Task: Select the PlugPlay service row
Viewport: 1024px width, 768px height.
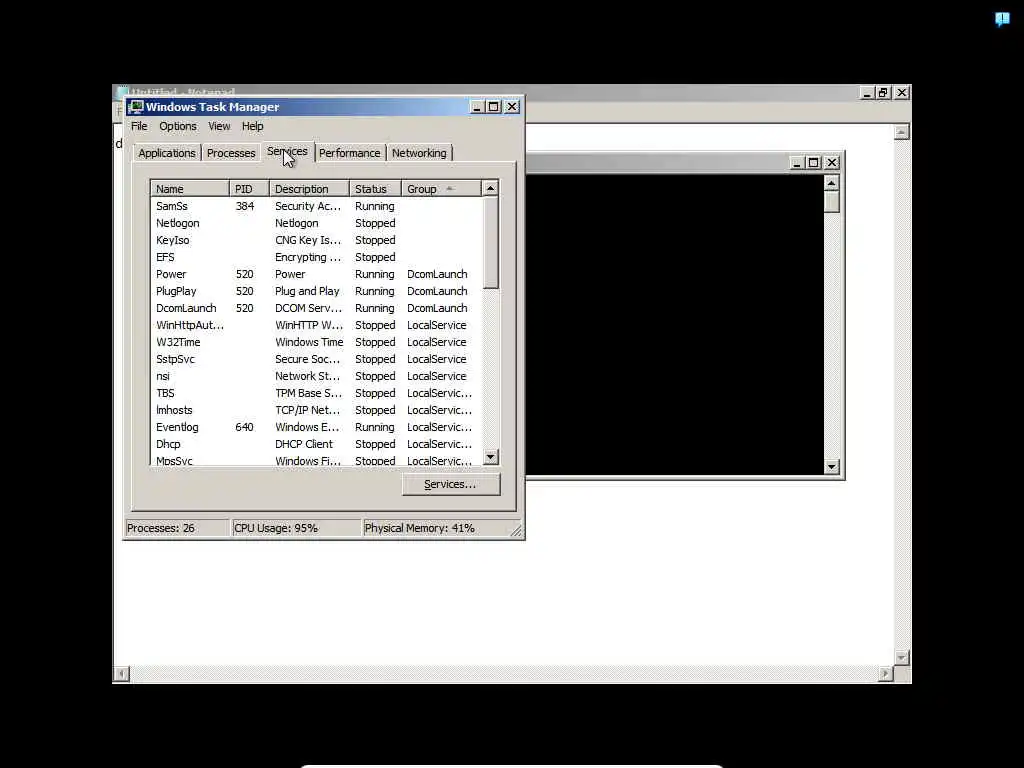Action: point(316,291)
